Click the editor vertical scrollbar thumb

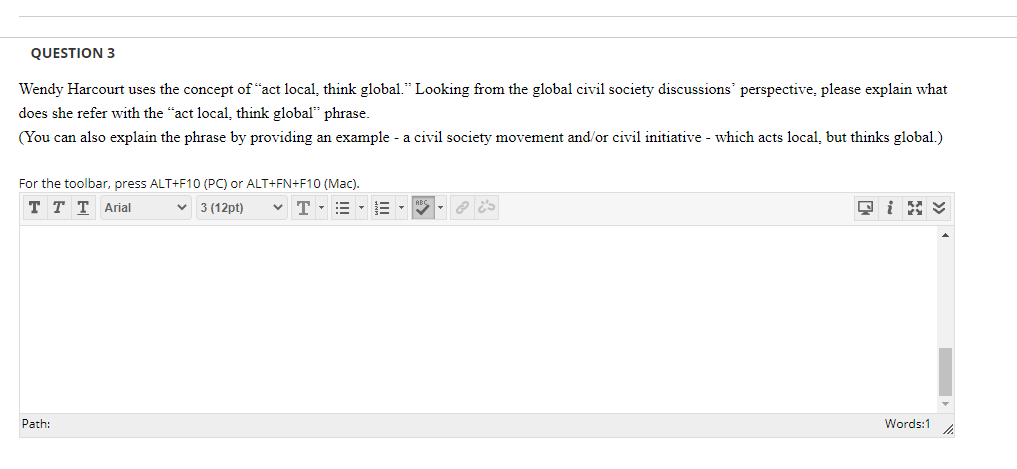(945, 371)
